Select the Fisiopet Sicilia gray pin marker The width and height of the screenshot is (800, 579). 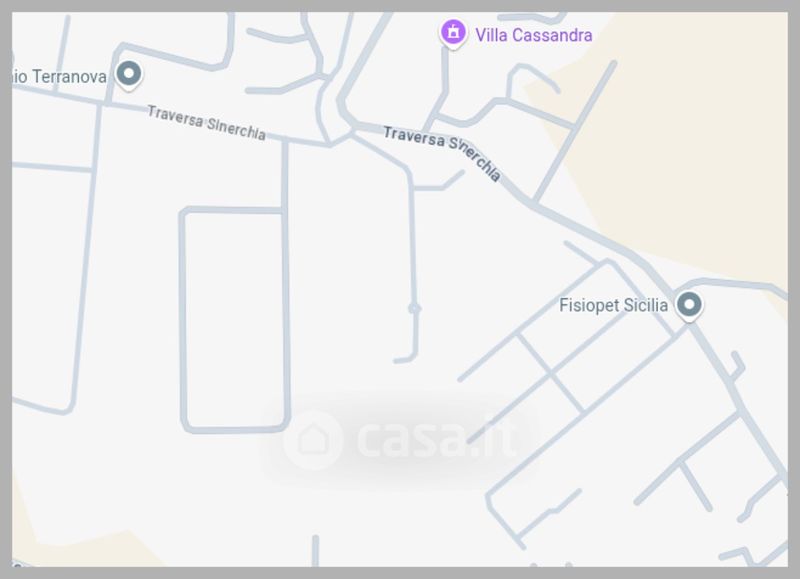(x=689, y=306)
